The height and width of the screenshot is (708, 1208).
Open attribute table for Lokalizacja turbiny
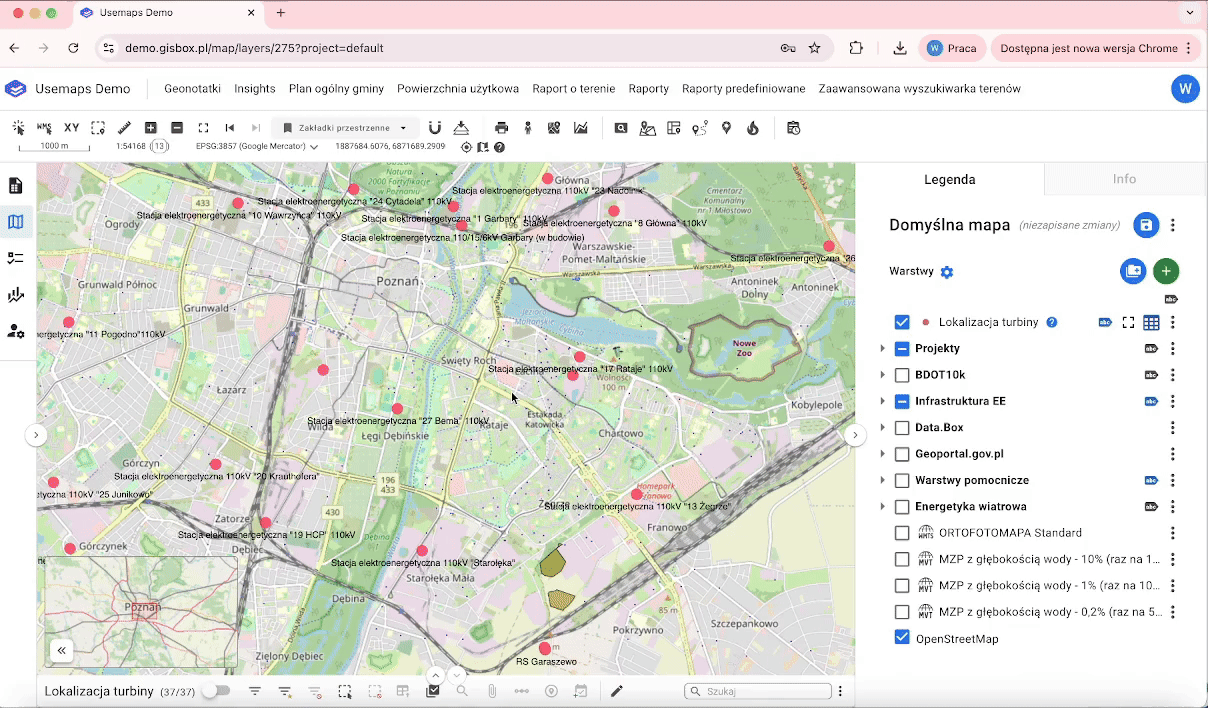pyautogui.click(x=1151, y=322)
